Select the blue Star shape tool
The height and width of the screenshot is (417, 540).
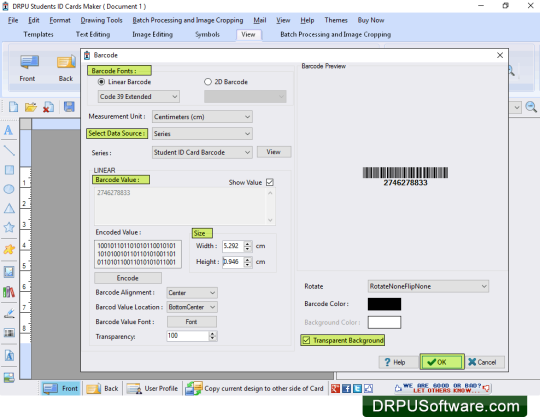pos(9,227)
